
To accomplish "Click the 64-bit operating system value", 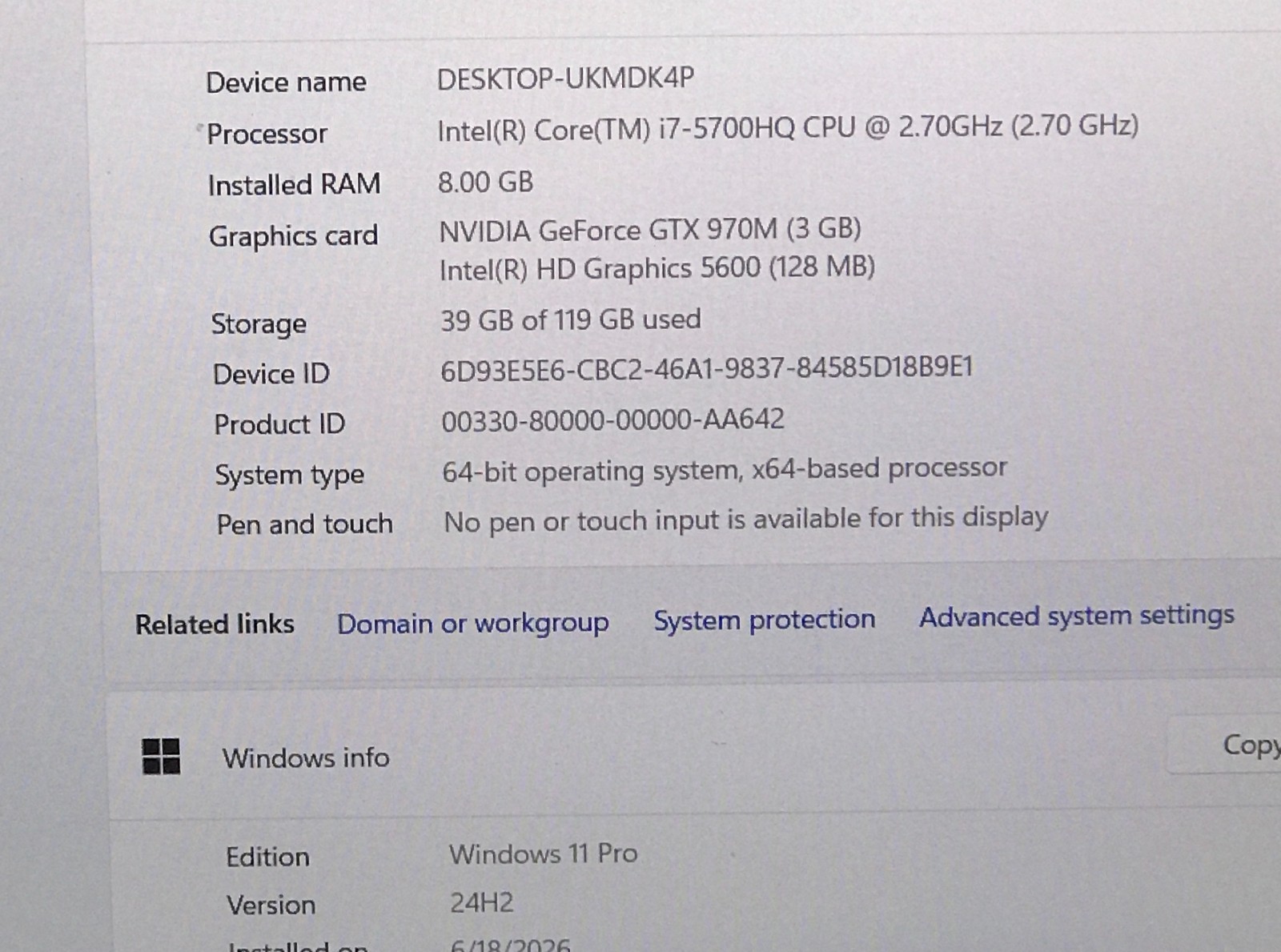I will [724, 470].
